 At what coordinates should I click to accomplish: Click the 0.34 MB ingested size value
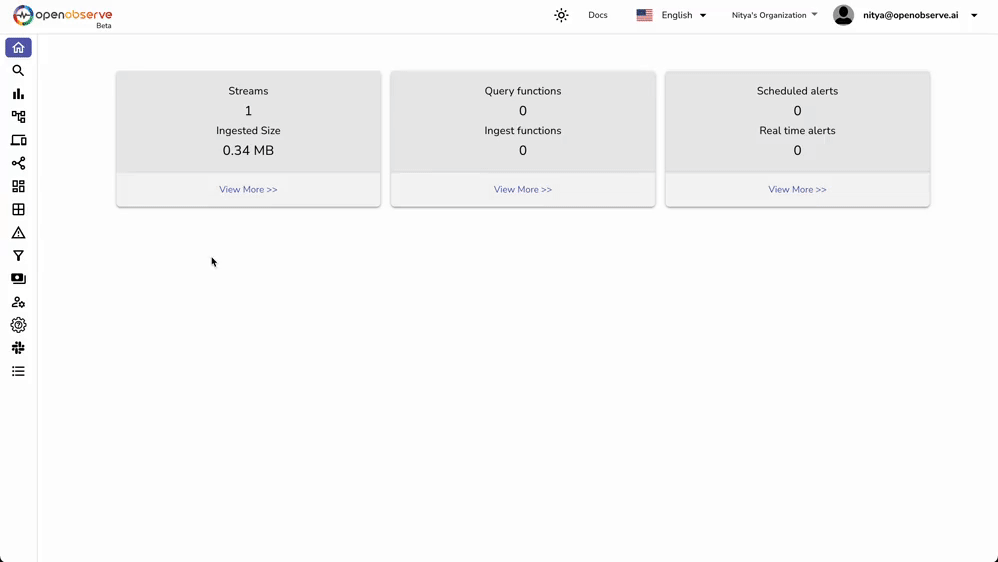[x=248, y=151]
